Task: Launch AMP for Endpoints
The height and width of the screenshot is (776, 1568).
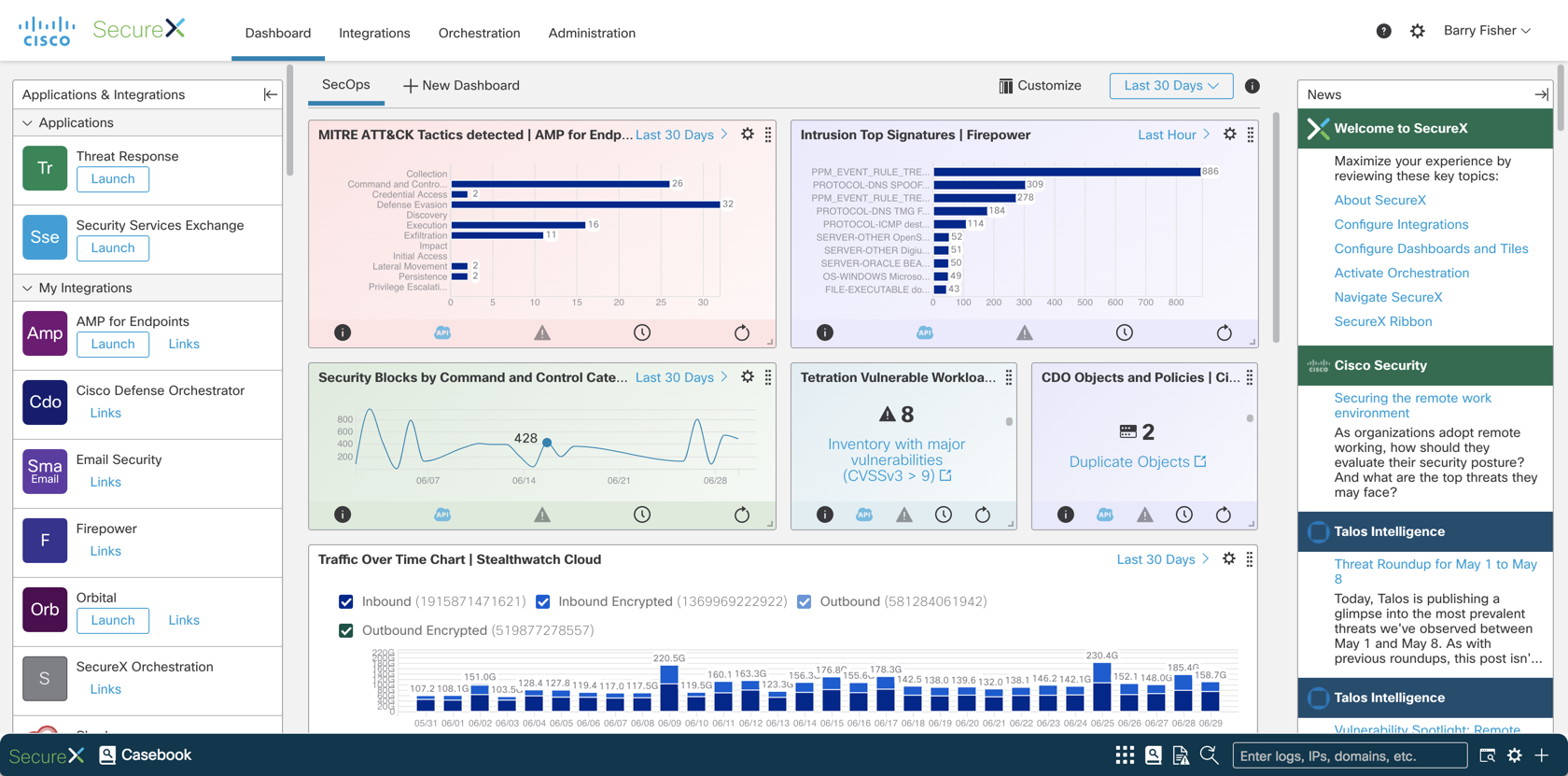Action: click(113, 345)
